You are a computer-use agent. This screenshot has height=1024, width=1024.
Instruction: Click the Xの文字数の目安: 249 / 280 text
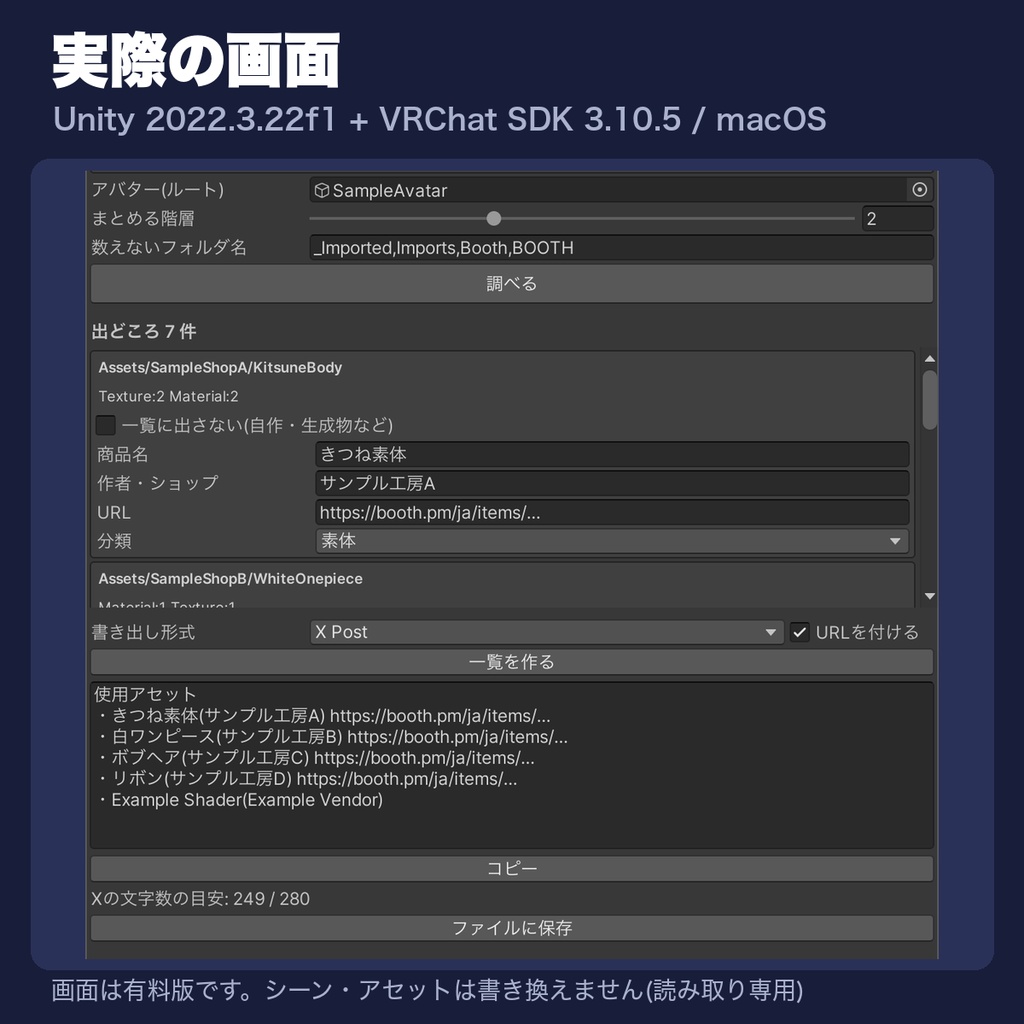click(x=200, y=899)
